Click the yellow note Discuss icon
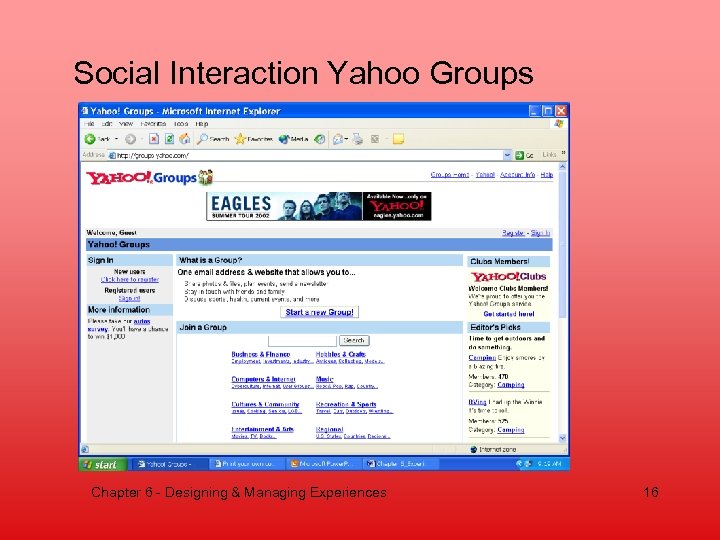Screen dimensions: 720x540 (398, 139)
